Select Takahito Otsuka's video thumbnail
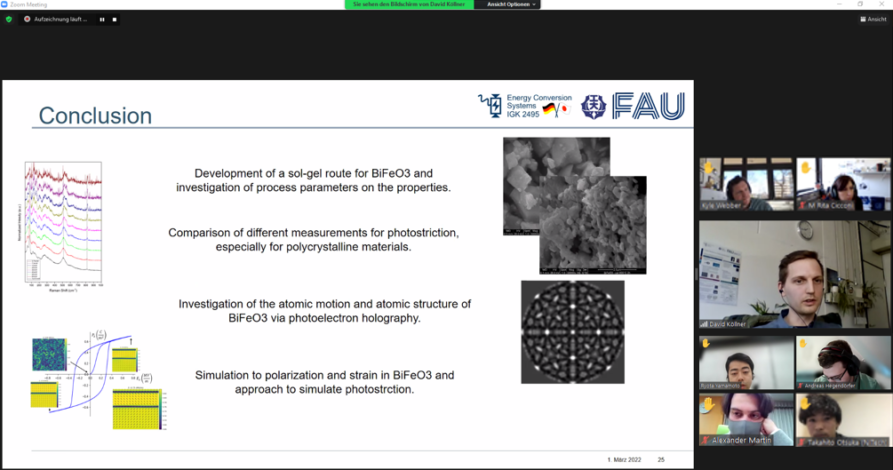 pyautogui.click(x=843, y=419)
